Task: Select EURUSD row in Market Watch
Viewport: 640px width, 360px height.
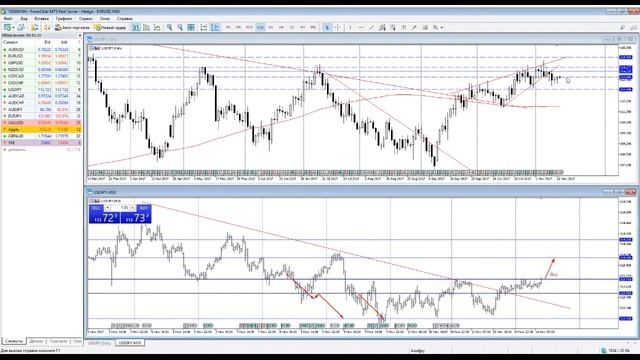Action: (41, 56)
